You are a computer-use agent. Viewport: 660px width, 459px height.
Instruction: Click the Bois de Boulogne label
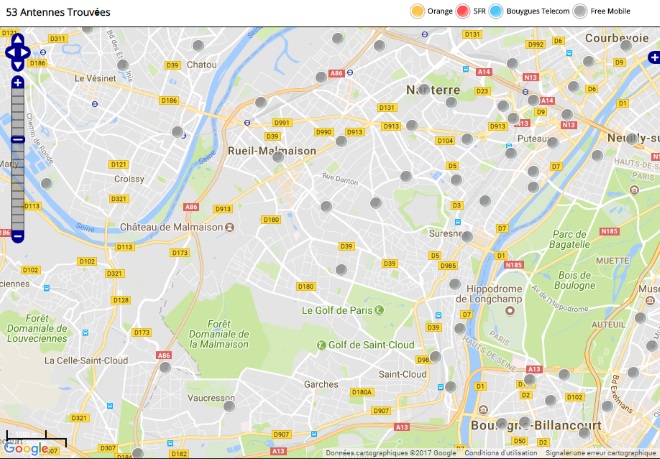[575, 280]
